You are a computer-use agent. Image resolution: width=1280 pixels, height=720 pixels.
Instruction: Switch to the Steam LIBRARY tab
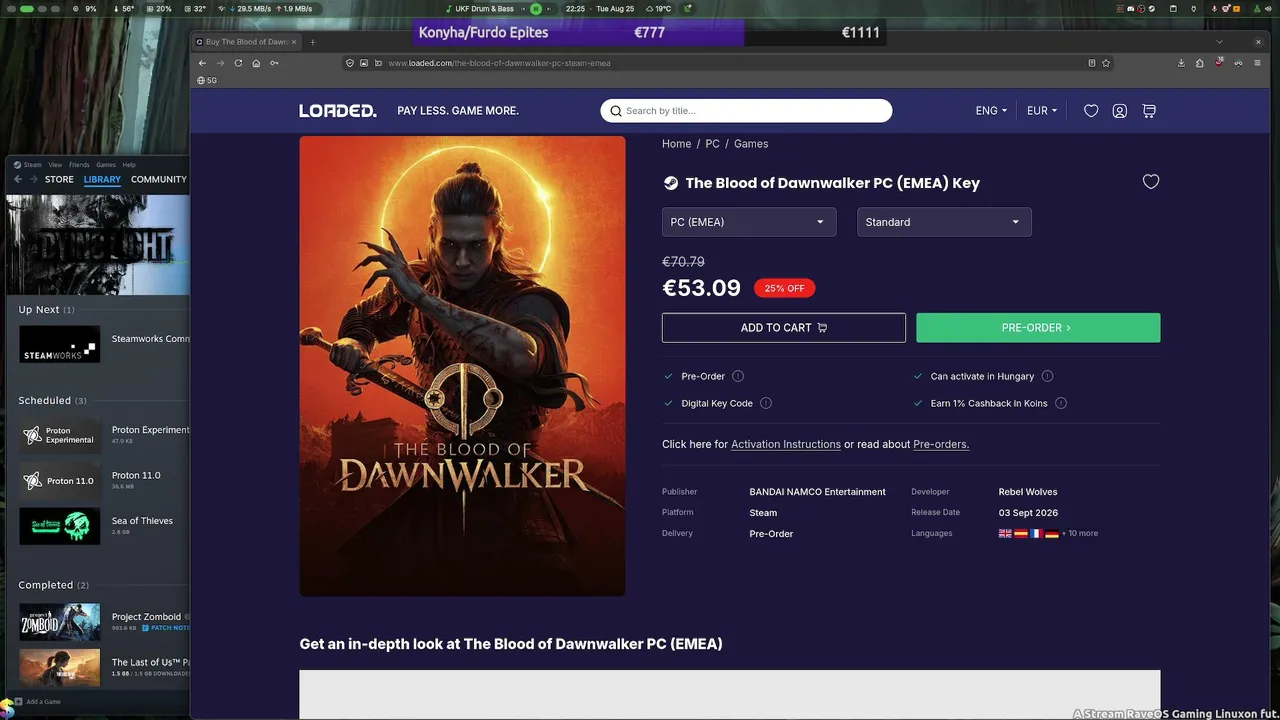[x=102, y=179]
